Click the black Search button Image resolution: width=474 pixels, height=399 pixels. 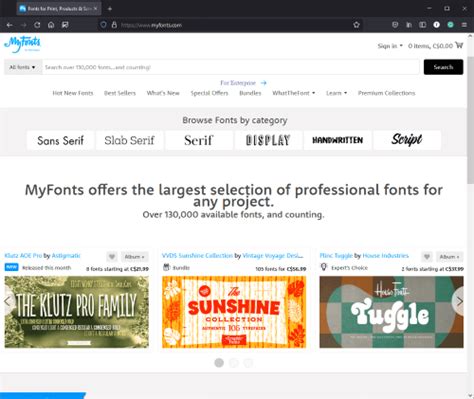click(x=443, y=67)
